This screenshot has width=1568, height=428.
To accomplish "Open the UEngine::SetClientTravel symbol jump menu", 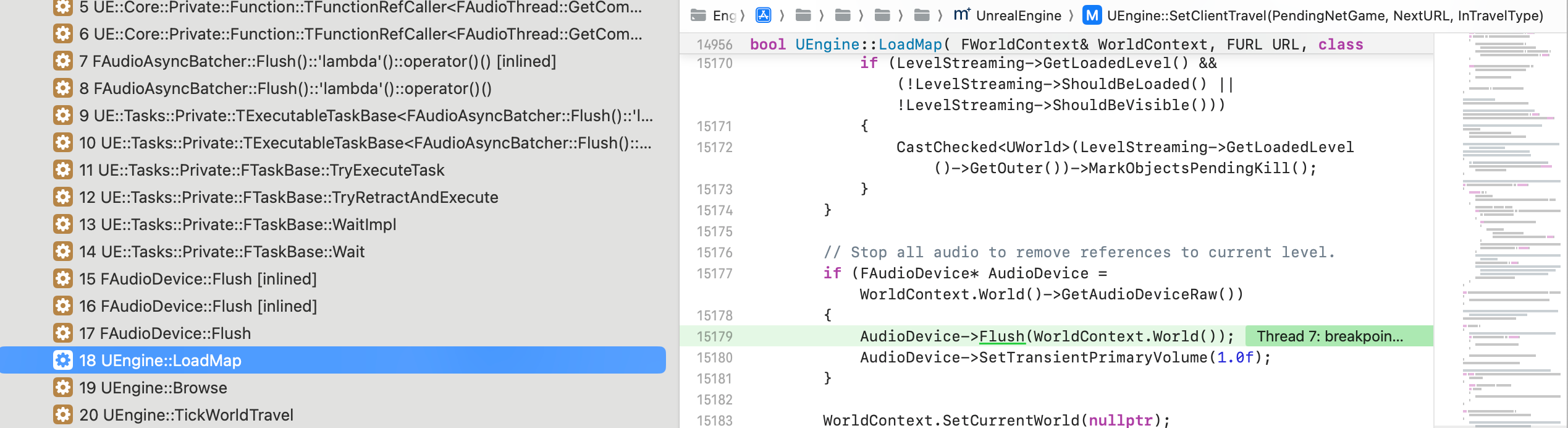I will (x=1325, y=15).
